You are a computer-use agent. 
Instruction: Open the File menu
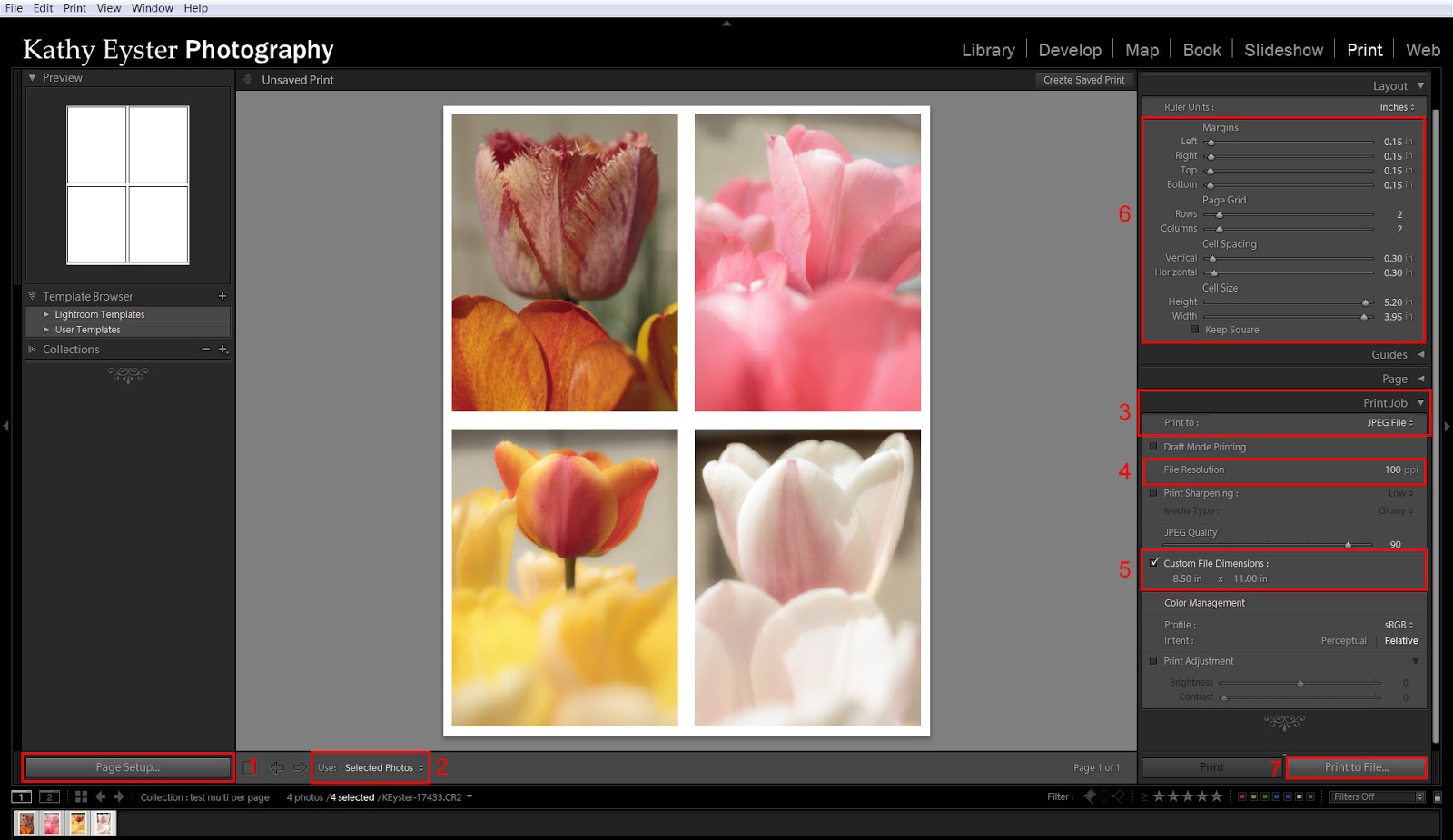tap(14, 7)
